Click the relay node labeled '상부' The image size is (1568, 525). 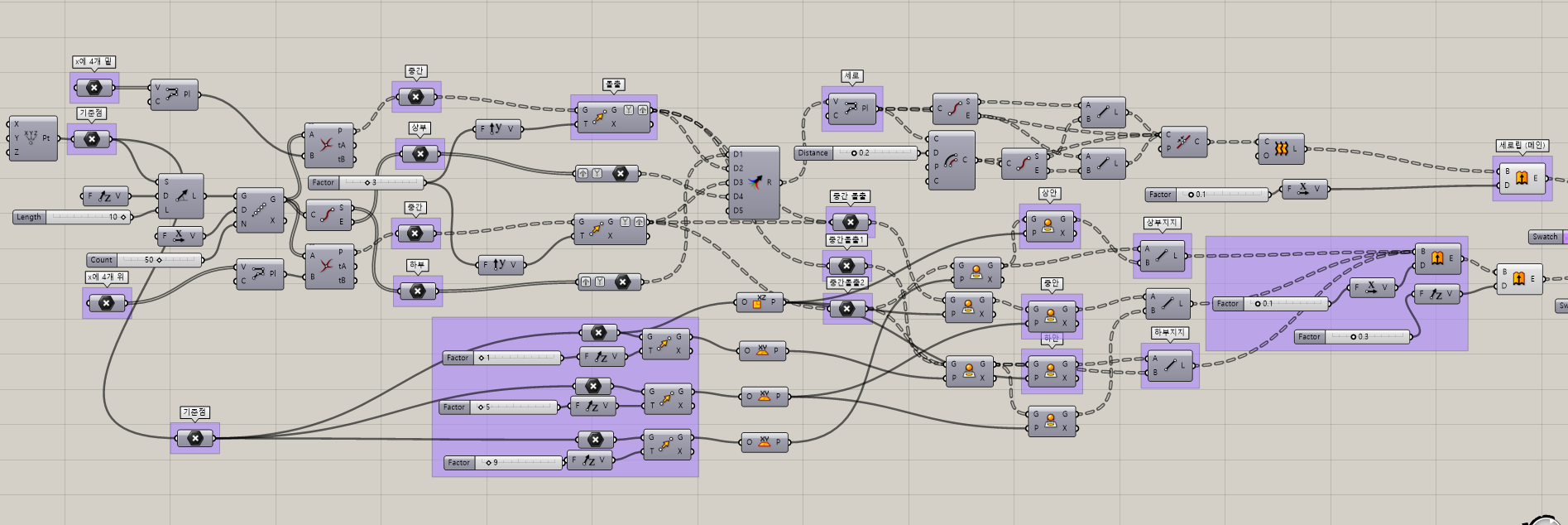pos(420,154)
